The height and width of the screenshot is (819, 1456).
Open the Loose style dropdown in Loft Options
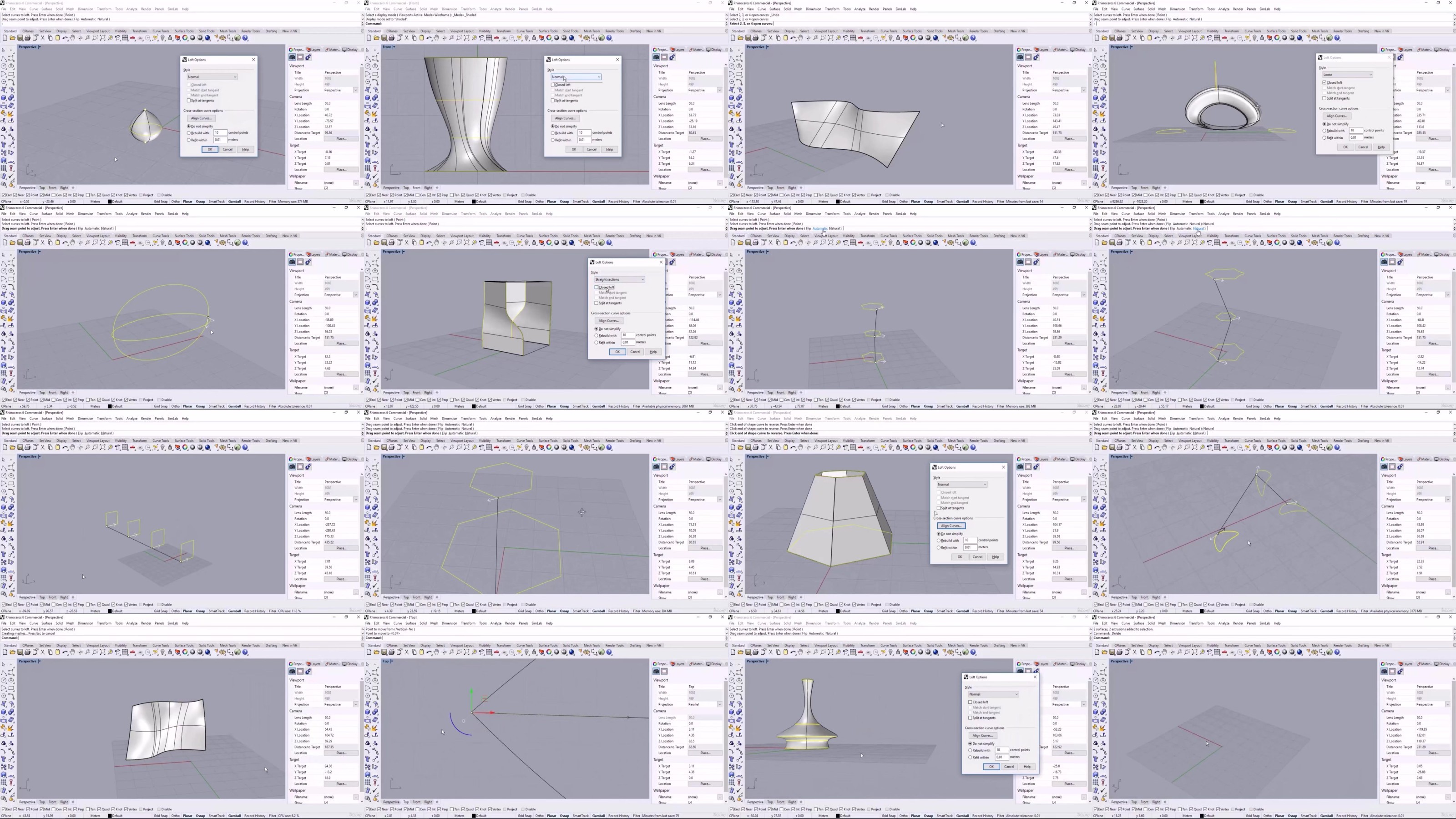(1347, 75)
